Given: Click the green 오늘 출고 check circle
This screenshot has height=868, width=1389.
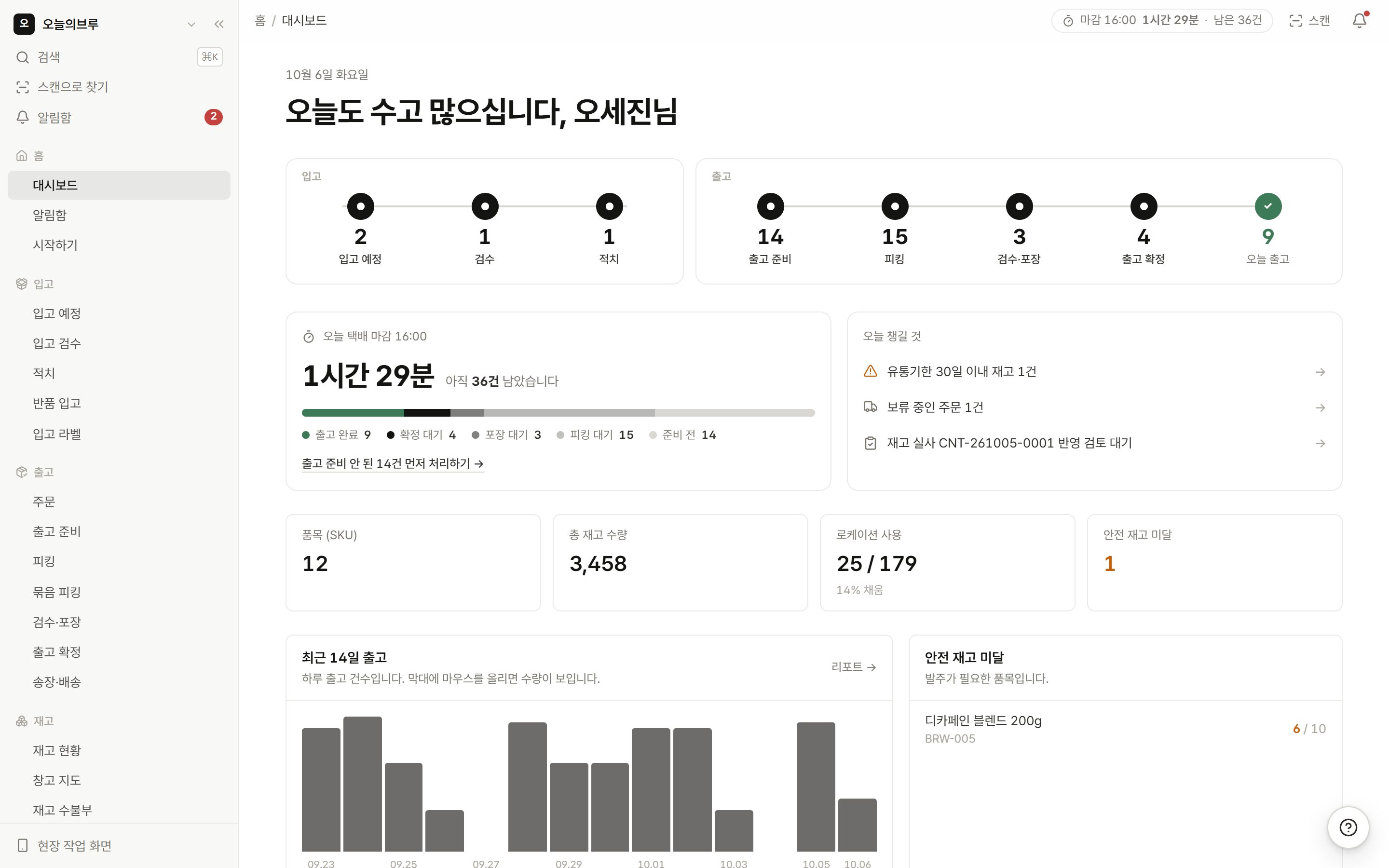Looking at the screenshot, I should pyautogui.click(x=1268, y=206).
